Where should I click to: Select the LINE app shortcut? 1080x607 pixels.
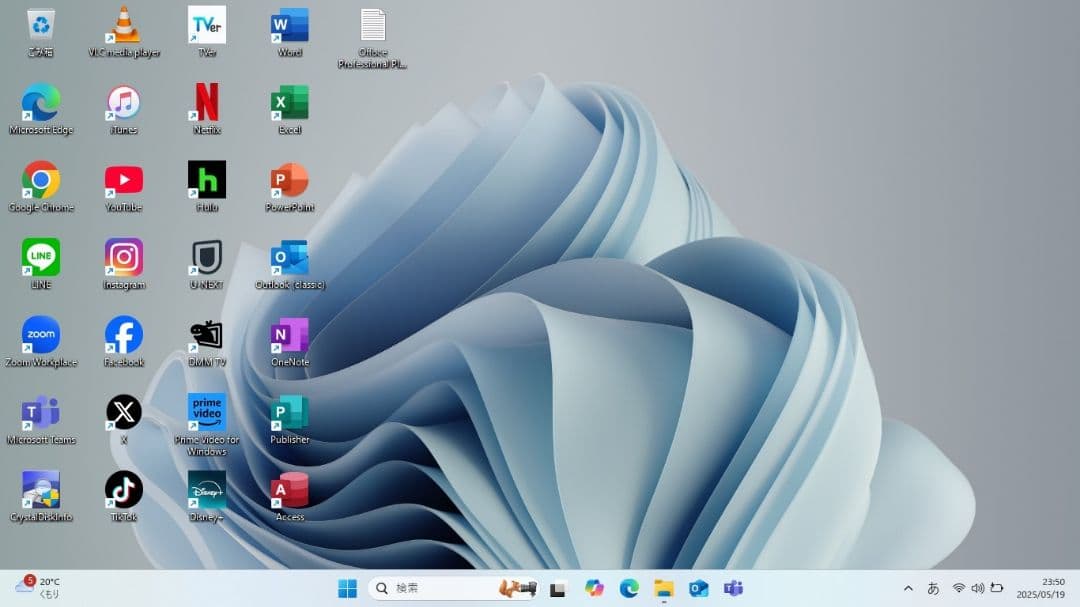(x=41, y=258)
